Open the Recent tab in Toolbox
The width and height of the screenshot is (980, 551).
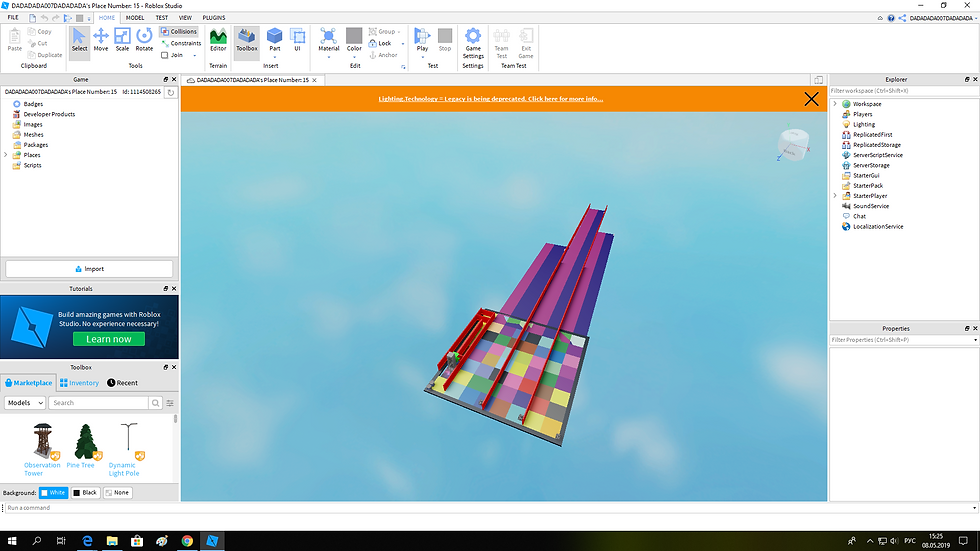coord(122,383)
